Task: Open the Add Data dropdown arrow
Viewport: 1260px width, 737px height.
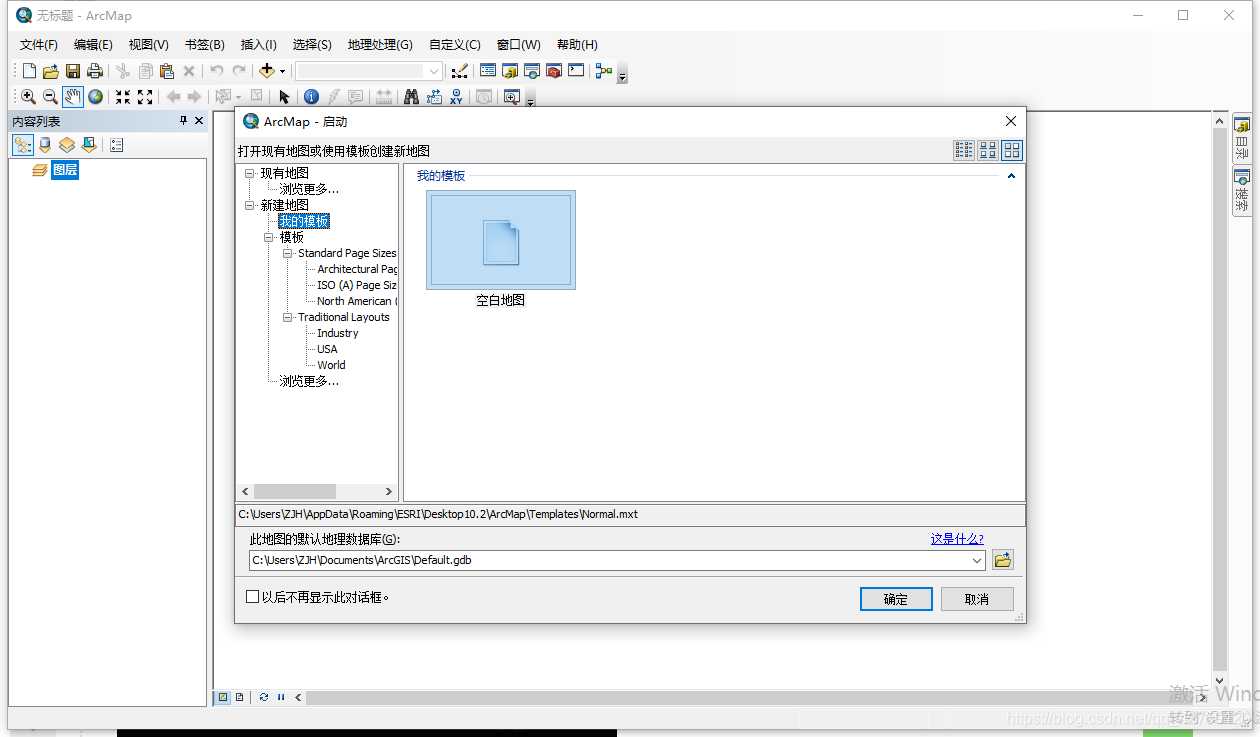Action: coord(282,72)
